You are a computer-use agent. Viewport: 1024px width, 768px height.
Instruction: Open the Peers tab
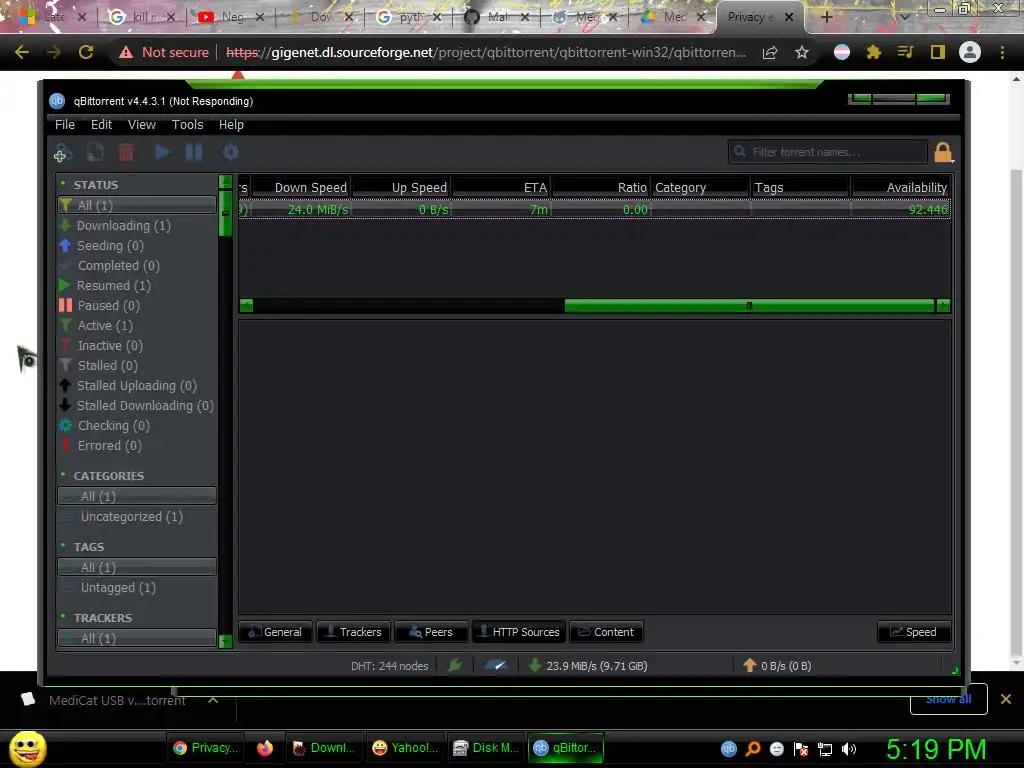pos(431,632)
